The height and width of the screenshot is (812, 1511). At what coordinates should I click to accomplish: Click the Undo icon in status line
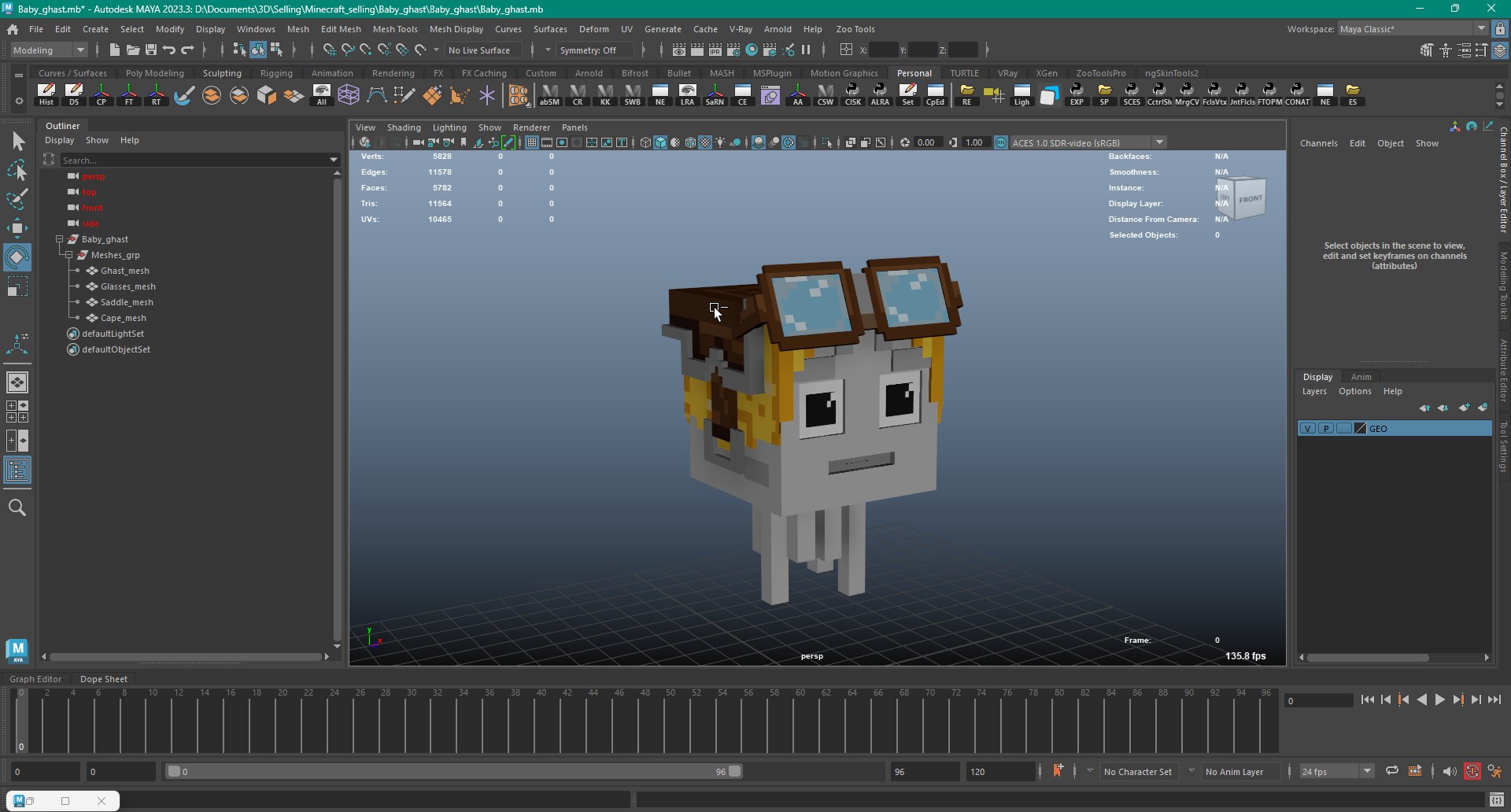pos(169,50)
